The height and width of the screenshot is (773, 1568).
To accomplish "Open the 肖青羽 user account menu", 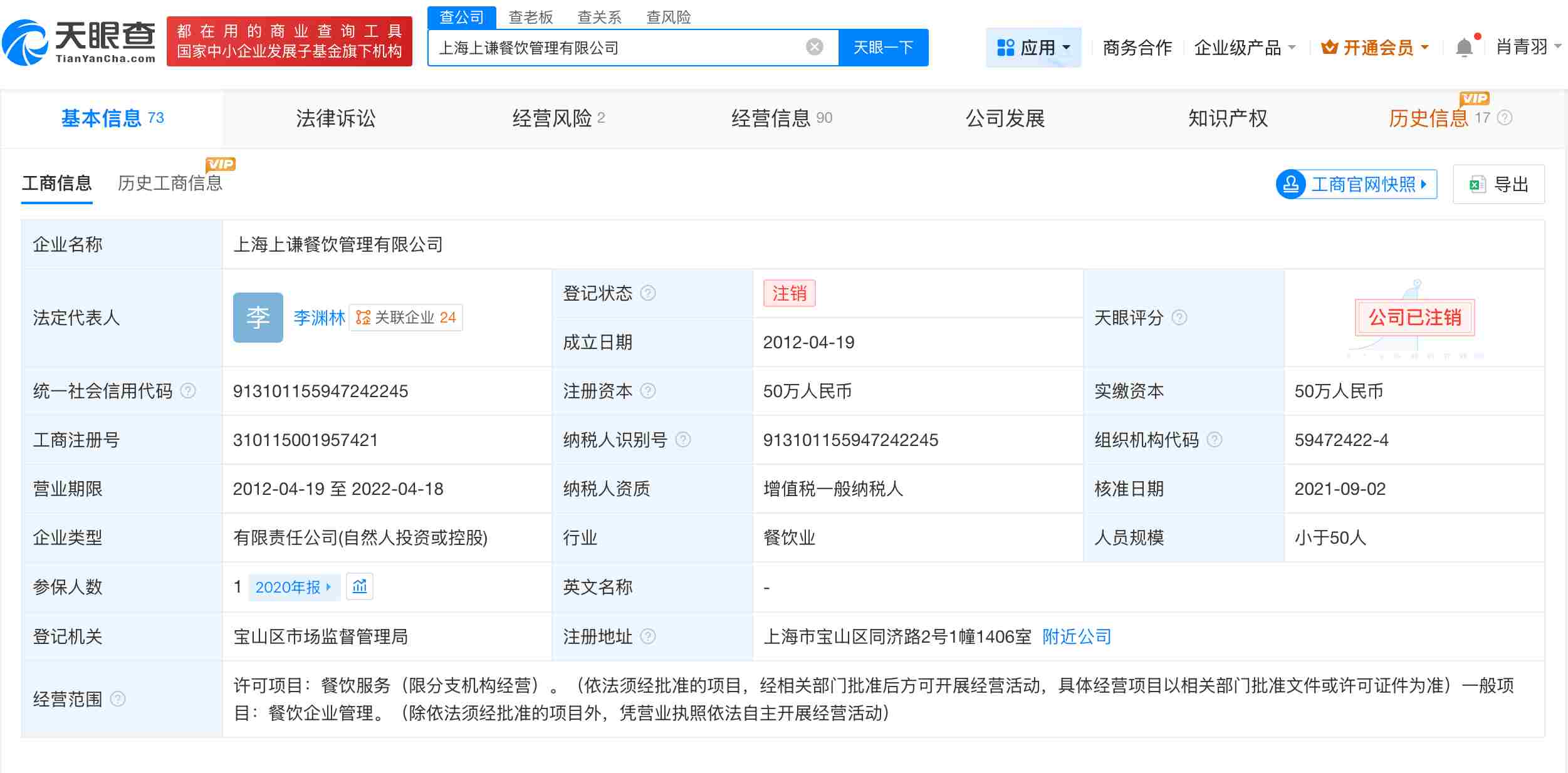I will click(1525, 47).
